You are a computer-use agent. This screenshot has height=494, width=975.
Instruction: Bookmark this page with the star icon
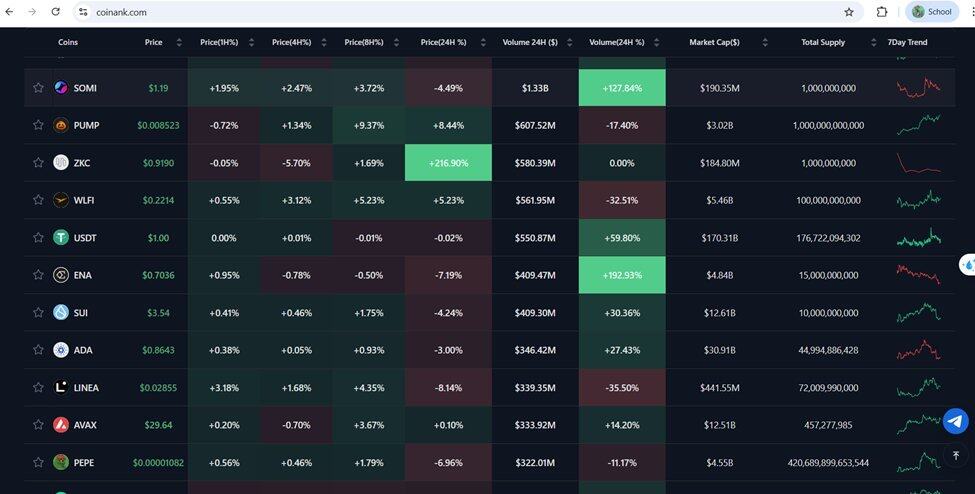849,12
